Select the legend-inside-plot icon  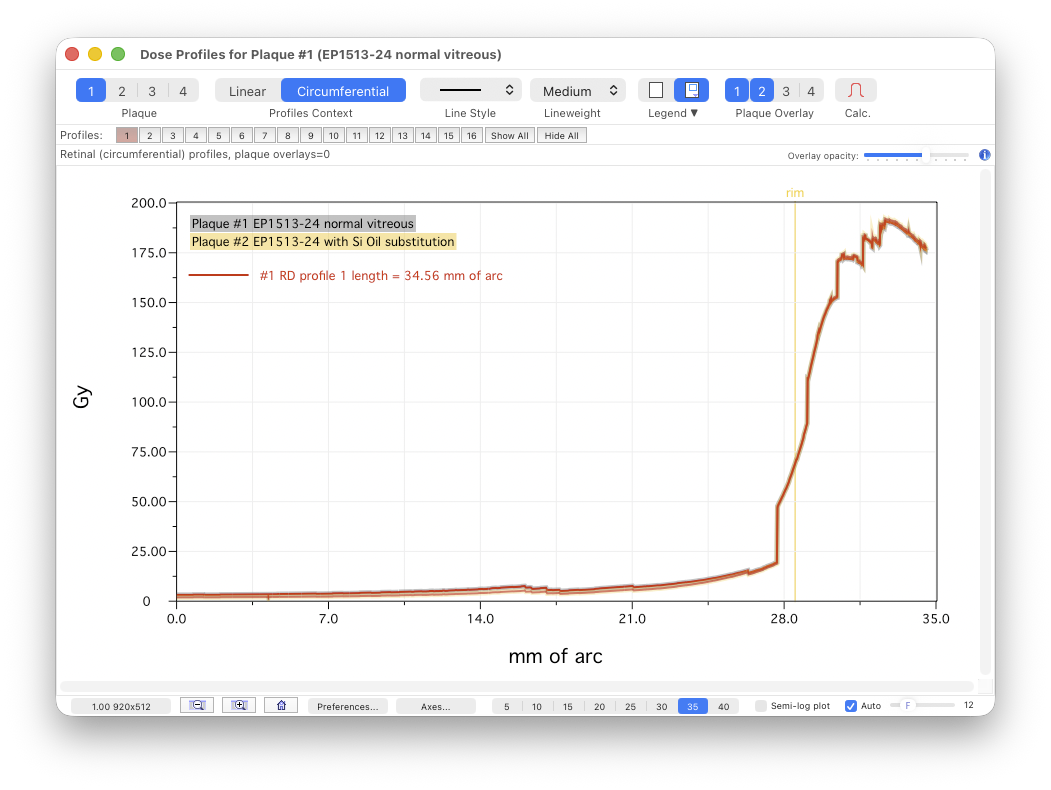click(691, 90)
